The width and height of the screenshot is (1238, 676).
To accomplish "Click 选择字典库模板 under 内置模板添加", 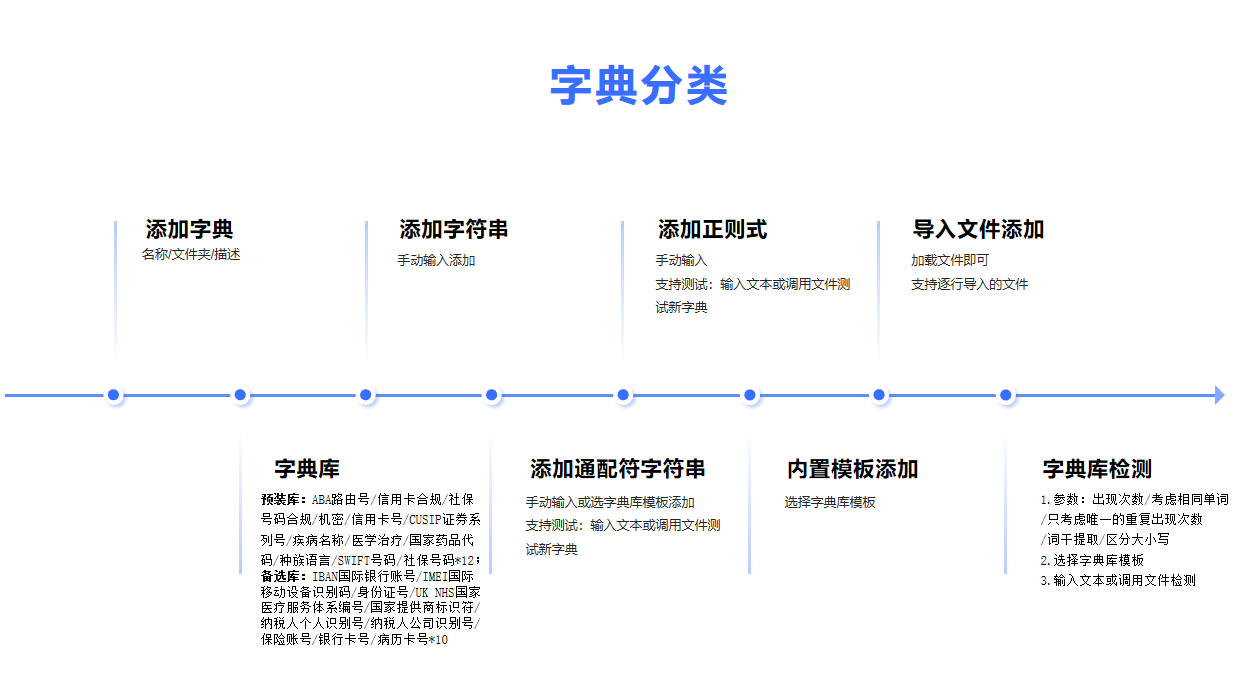I will 830,502.
